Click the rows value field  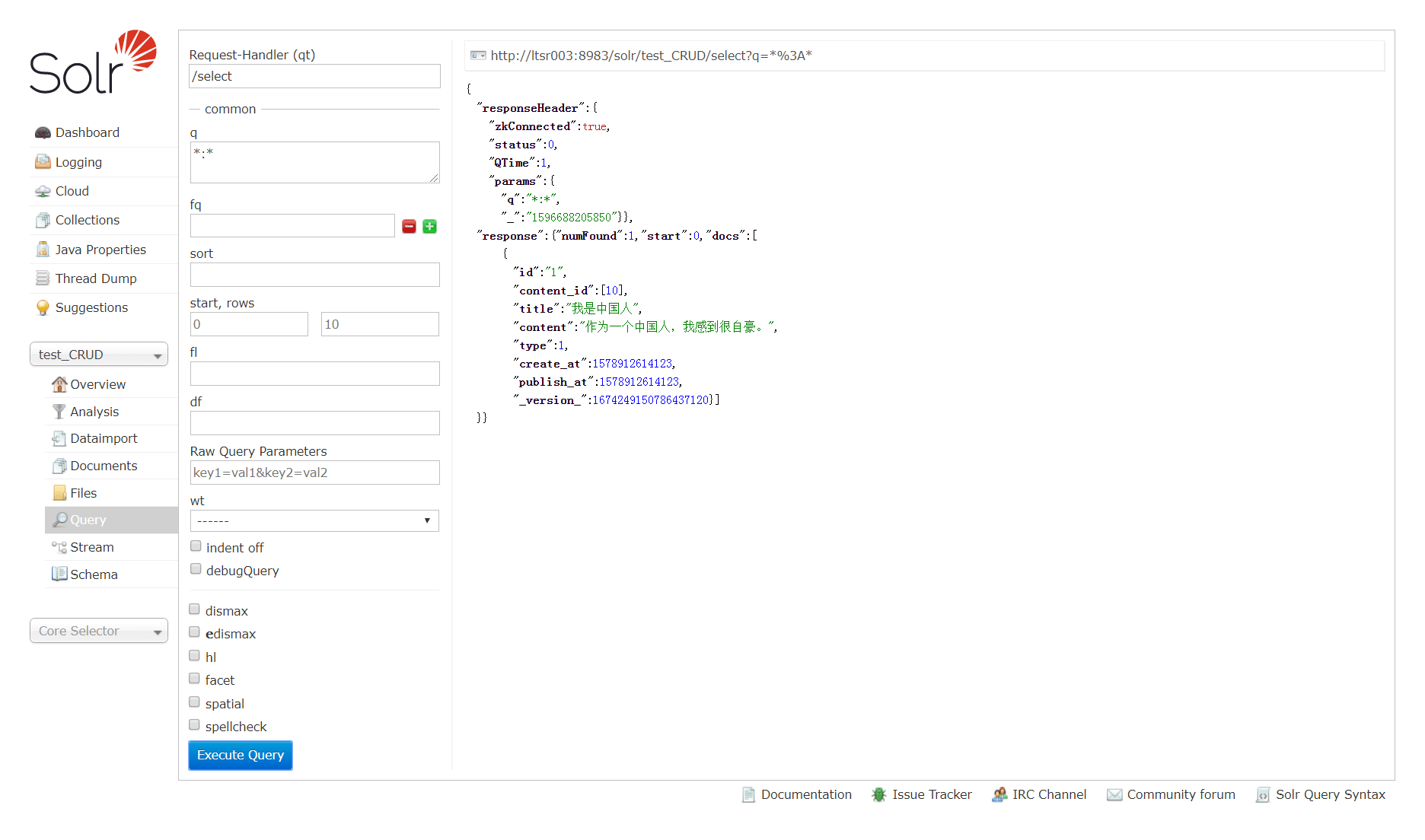coord(380,324)
